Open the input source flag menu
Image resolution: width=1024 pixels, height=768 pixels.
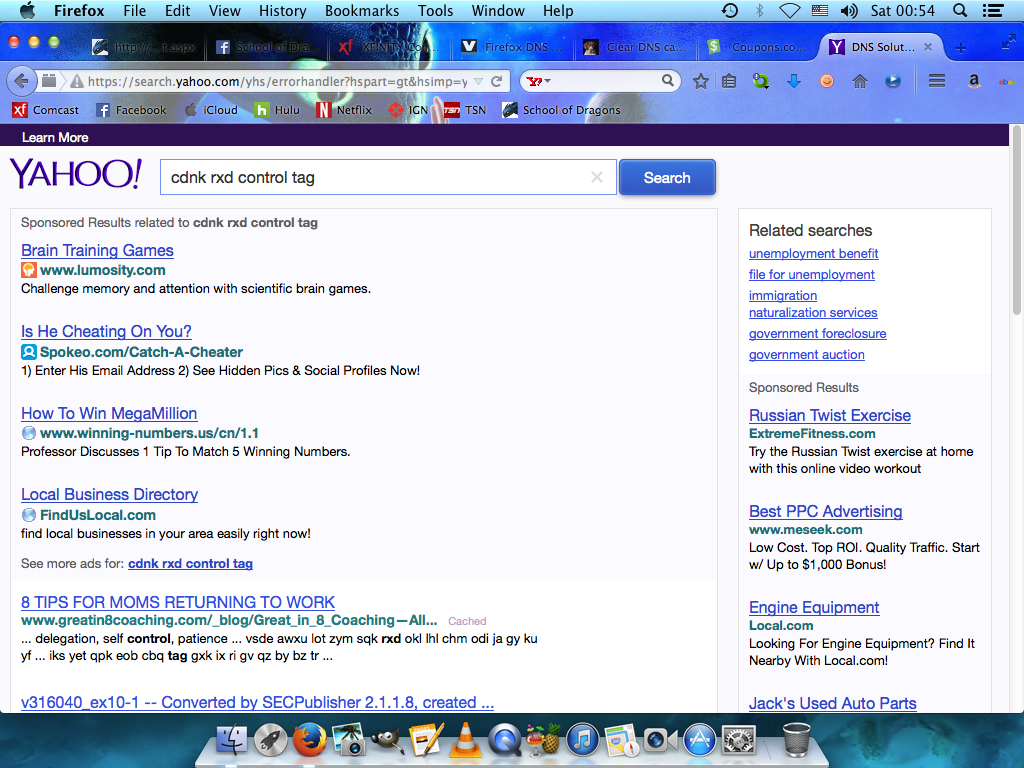pyautogui.click(x=820, y=10)
